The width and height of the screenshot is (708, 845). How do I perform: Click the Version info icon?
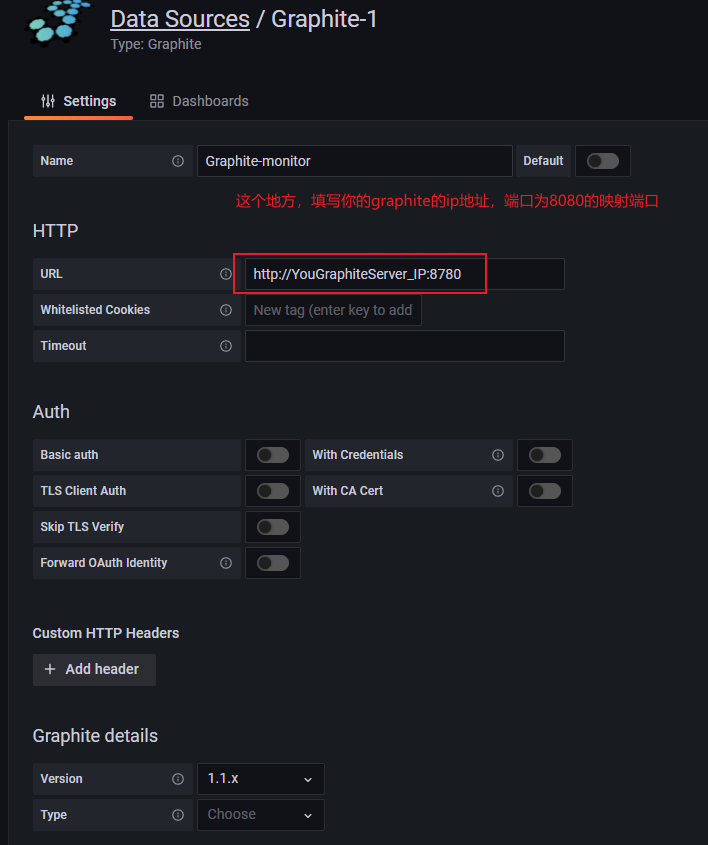pyautogui.click(x=178, y=779)
